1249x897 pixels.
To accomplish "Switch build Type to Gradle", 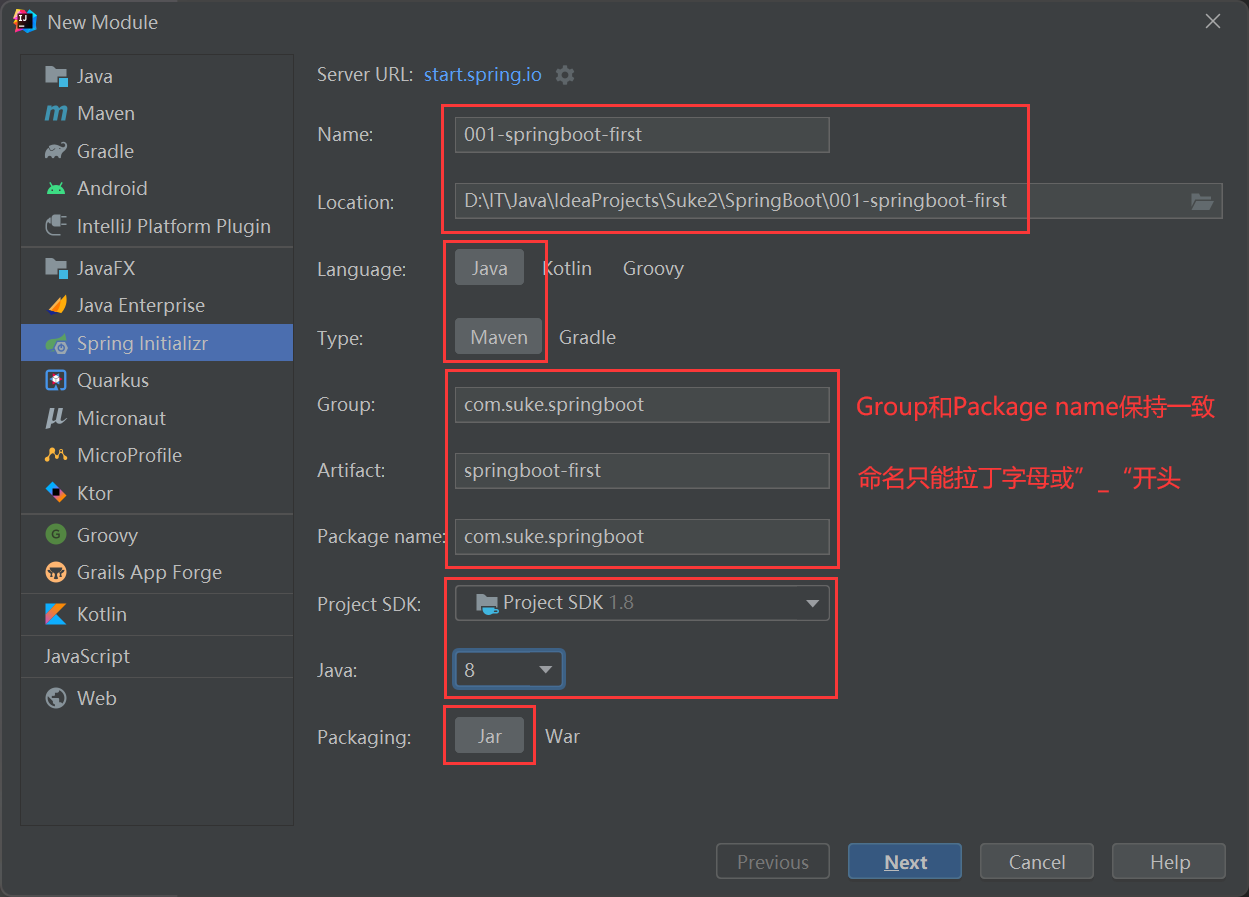I will pyautogui.click(x=587, y=338).
